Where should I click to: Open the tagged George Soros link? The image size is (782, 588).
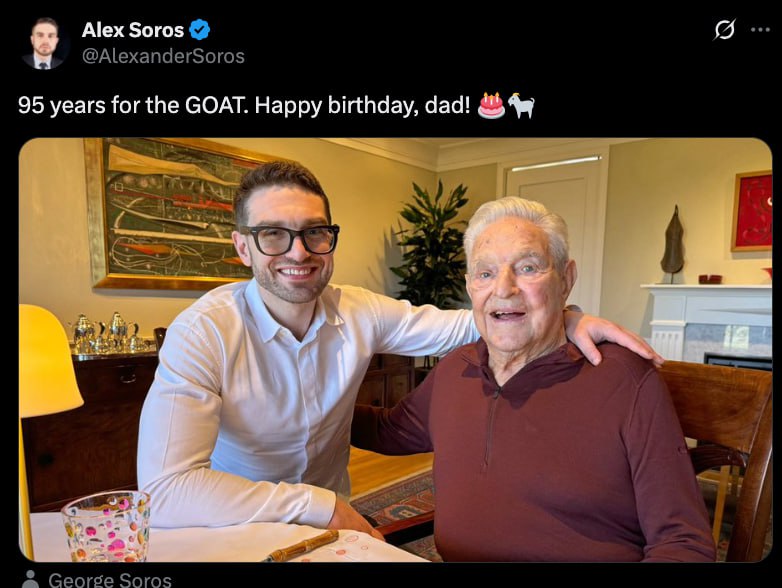110,580
